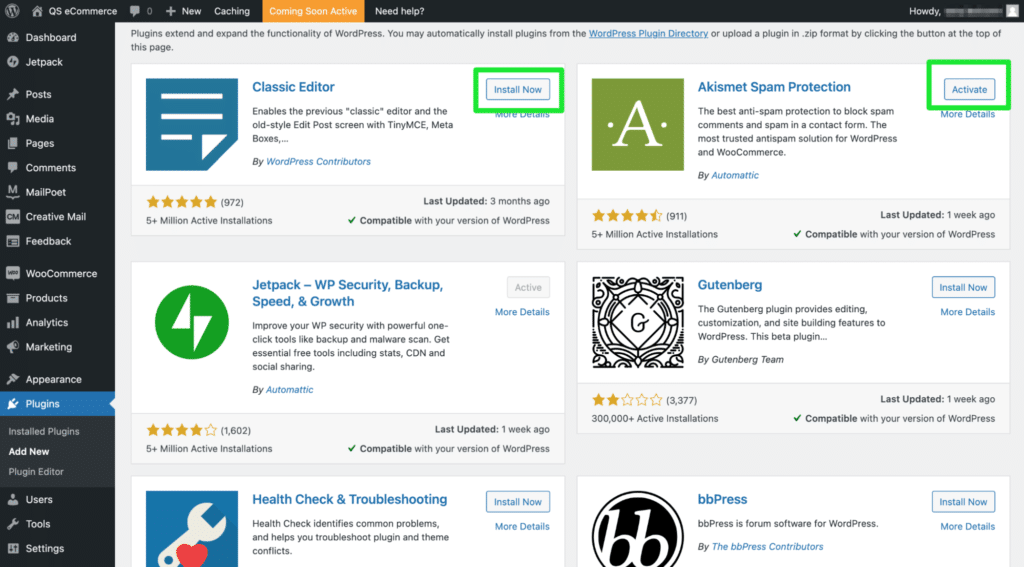The height and width of the screenshot is (567, 1024).
Task: Click the WooCommerce sidebar icon
Action: coord(13,273)
